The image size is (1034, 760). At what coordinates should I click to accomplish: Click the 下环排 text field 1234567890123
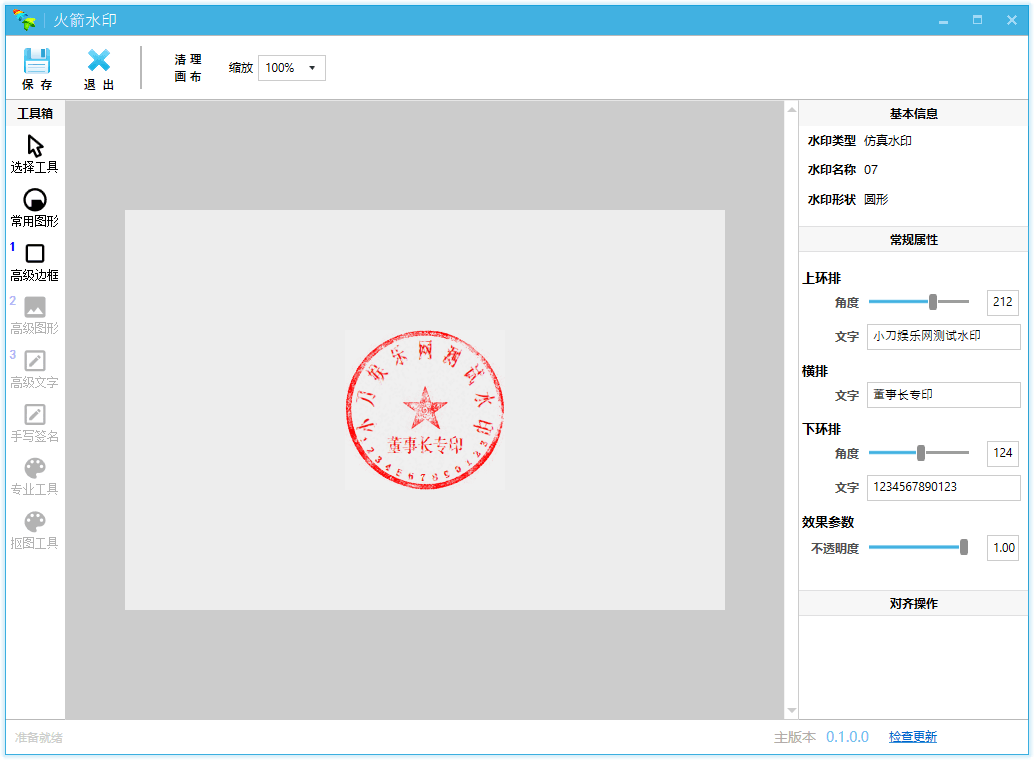click(943, 487)
